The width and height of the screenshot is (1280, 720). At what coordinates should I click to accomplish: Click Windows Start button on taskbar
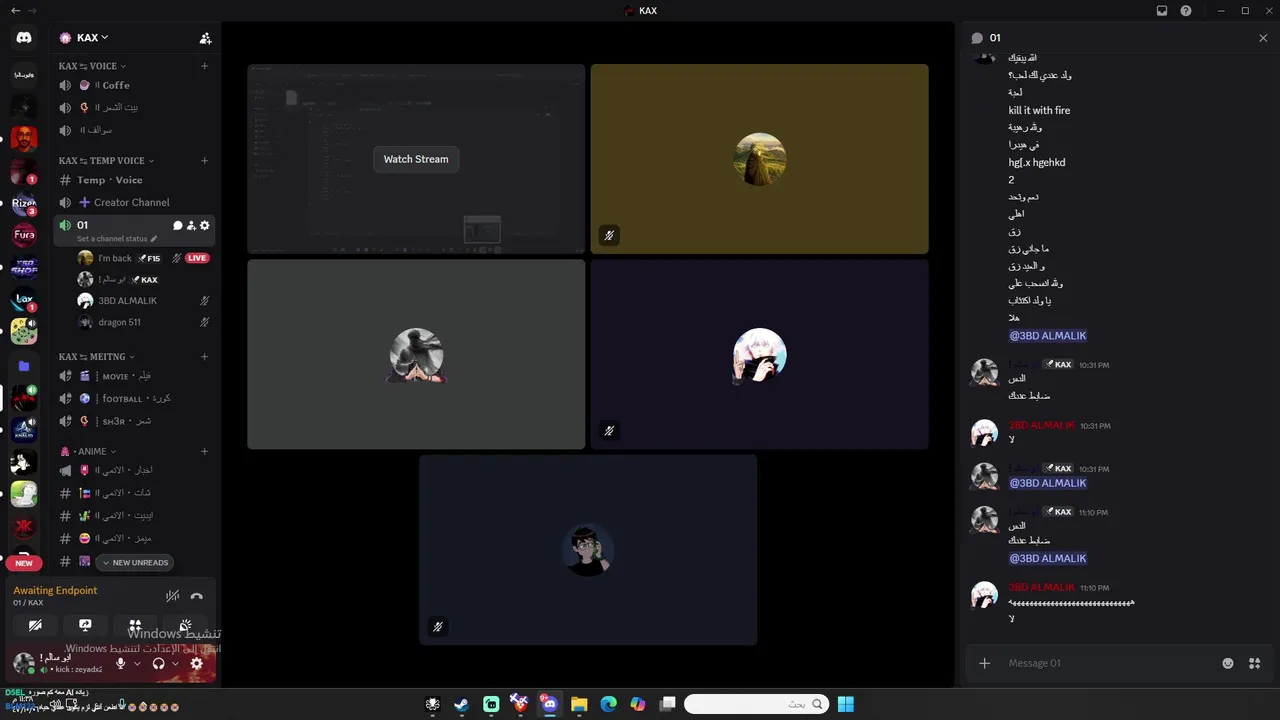pyautogui.click(x=846, y=704)
